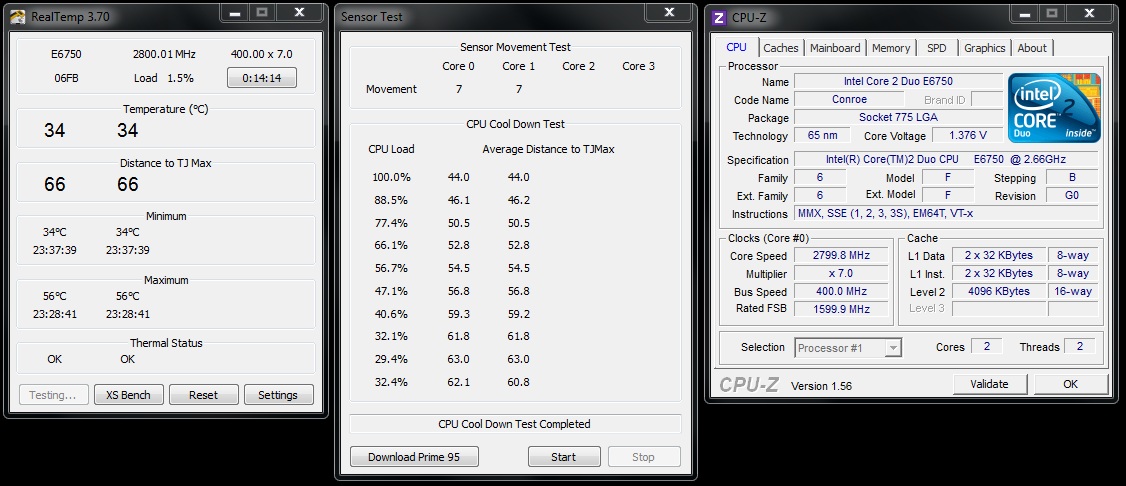
Task: Open the Processor #1 selection dropdown
Action: click(x=848, y=348)
